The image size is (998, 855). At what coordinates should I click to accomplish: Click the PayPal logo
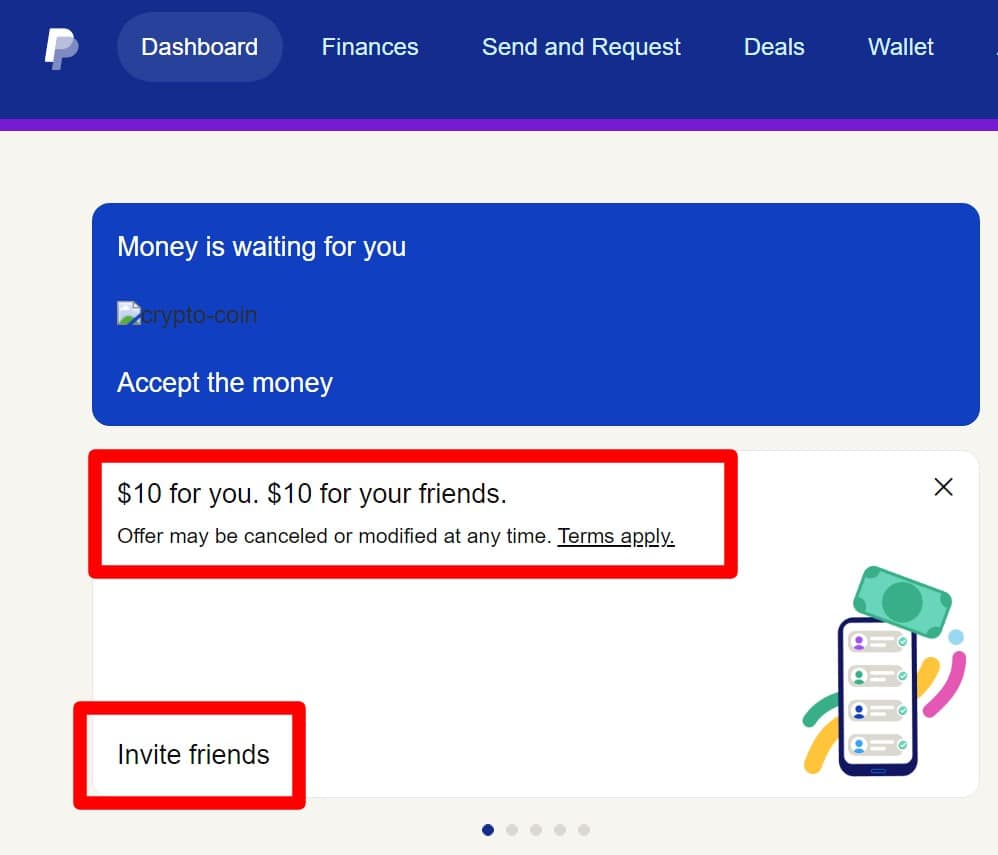pos(61,48)
